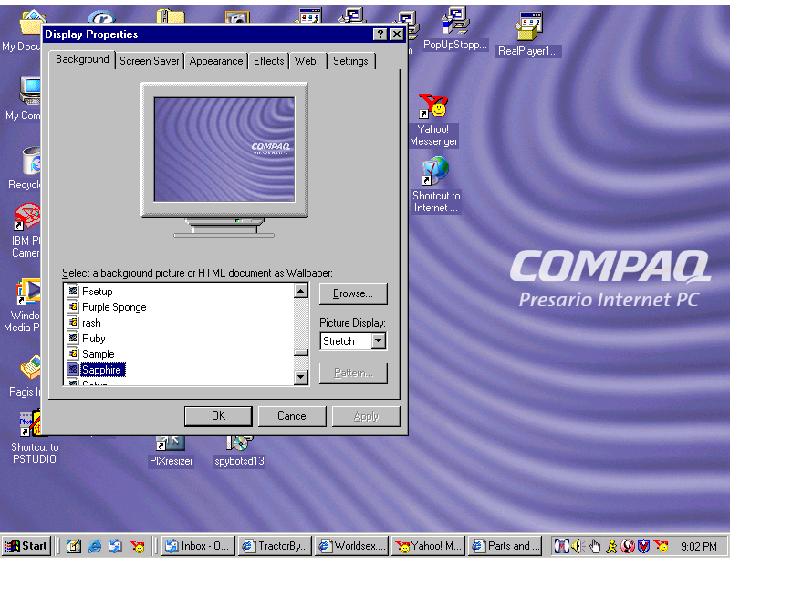Click the help question mark button
Image resolution: width=800 pixels, height=600 pixels.
(381, 35)
